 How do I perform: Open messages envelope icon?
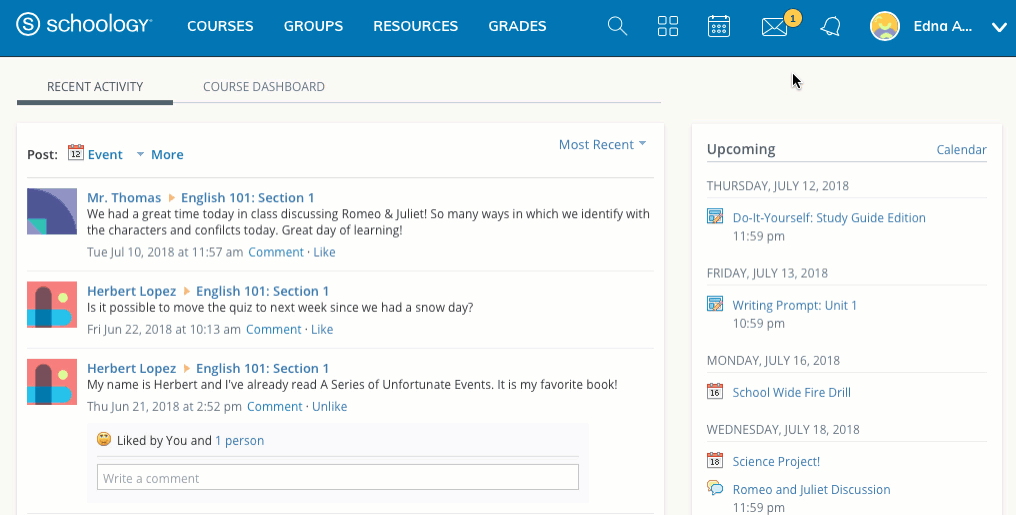tap(774, 27)
